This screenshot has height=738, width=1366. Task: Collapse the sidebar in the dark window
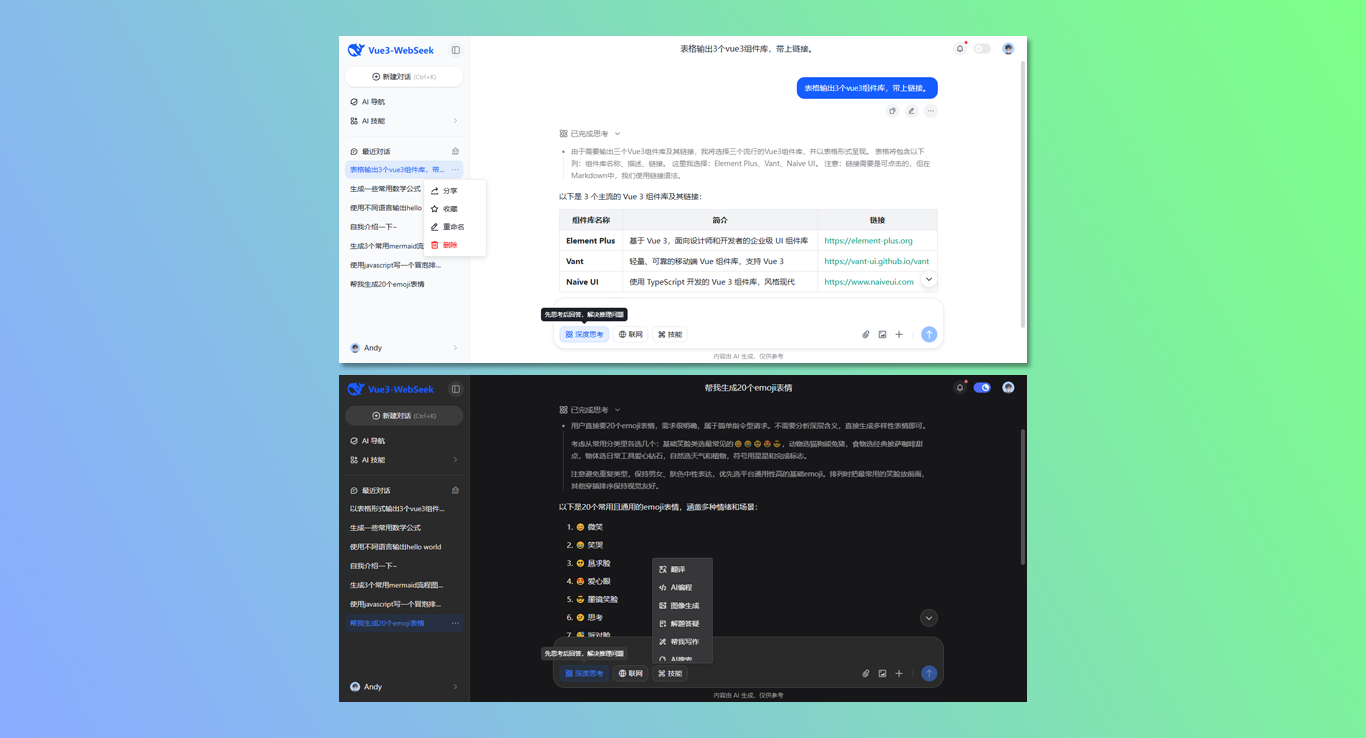456,389
